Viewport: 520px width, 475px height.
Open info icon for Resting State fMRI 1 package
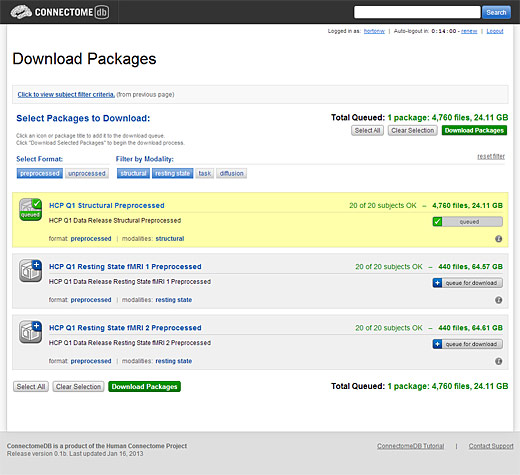coord(499,300)
